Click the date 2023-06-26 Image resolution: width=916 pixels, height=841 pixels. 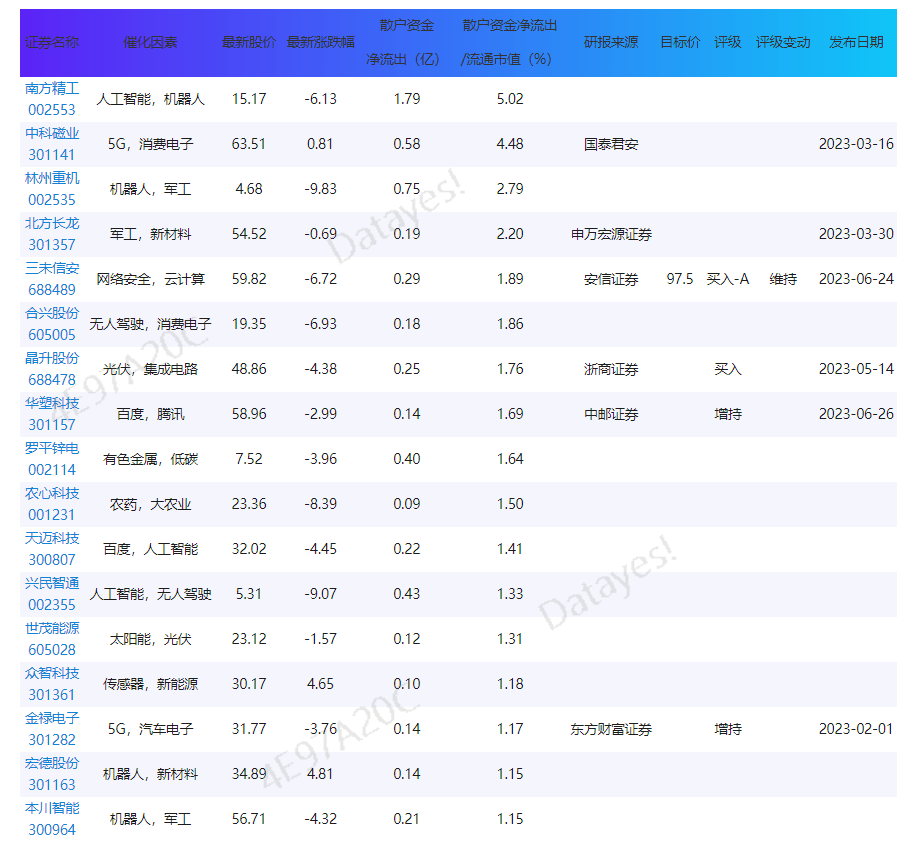(856, 414)
